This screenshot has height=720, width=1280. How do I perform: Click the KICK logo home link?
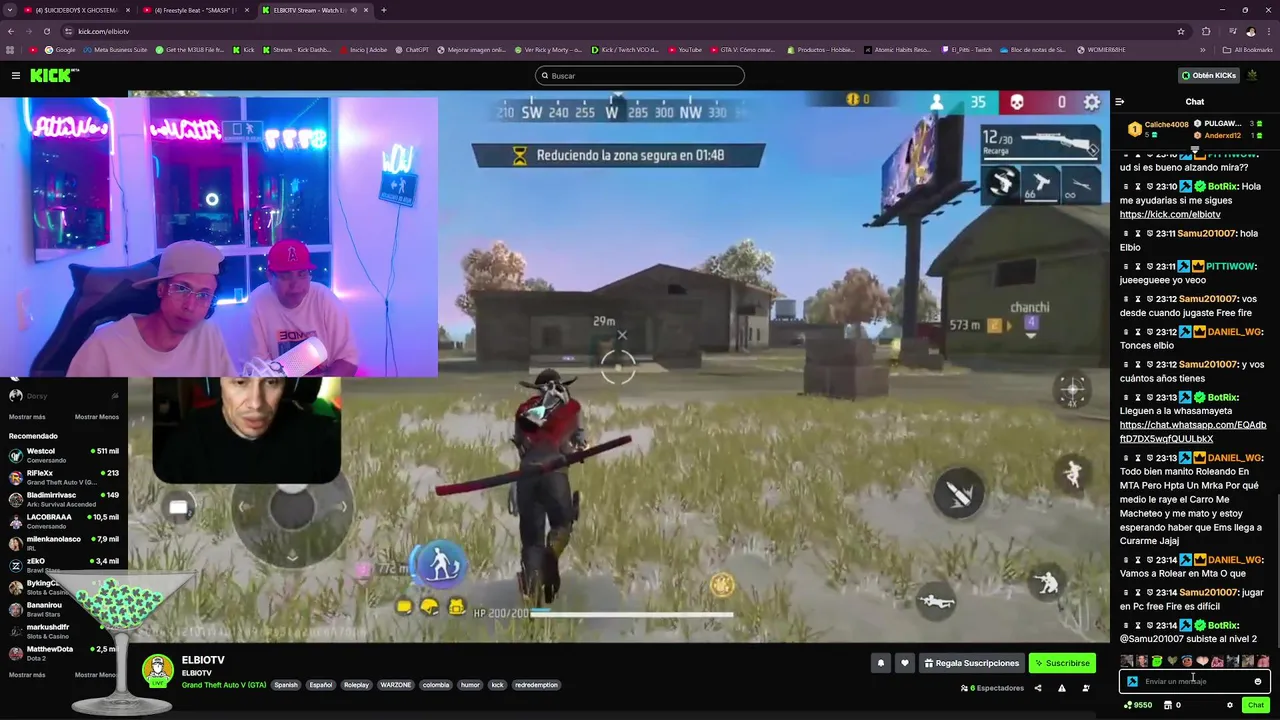pyautogui.click(x=53, y=75)
